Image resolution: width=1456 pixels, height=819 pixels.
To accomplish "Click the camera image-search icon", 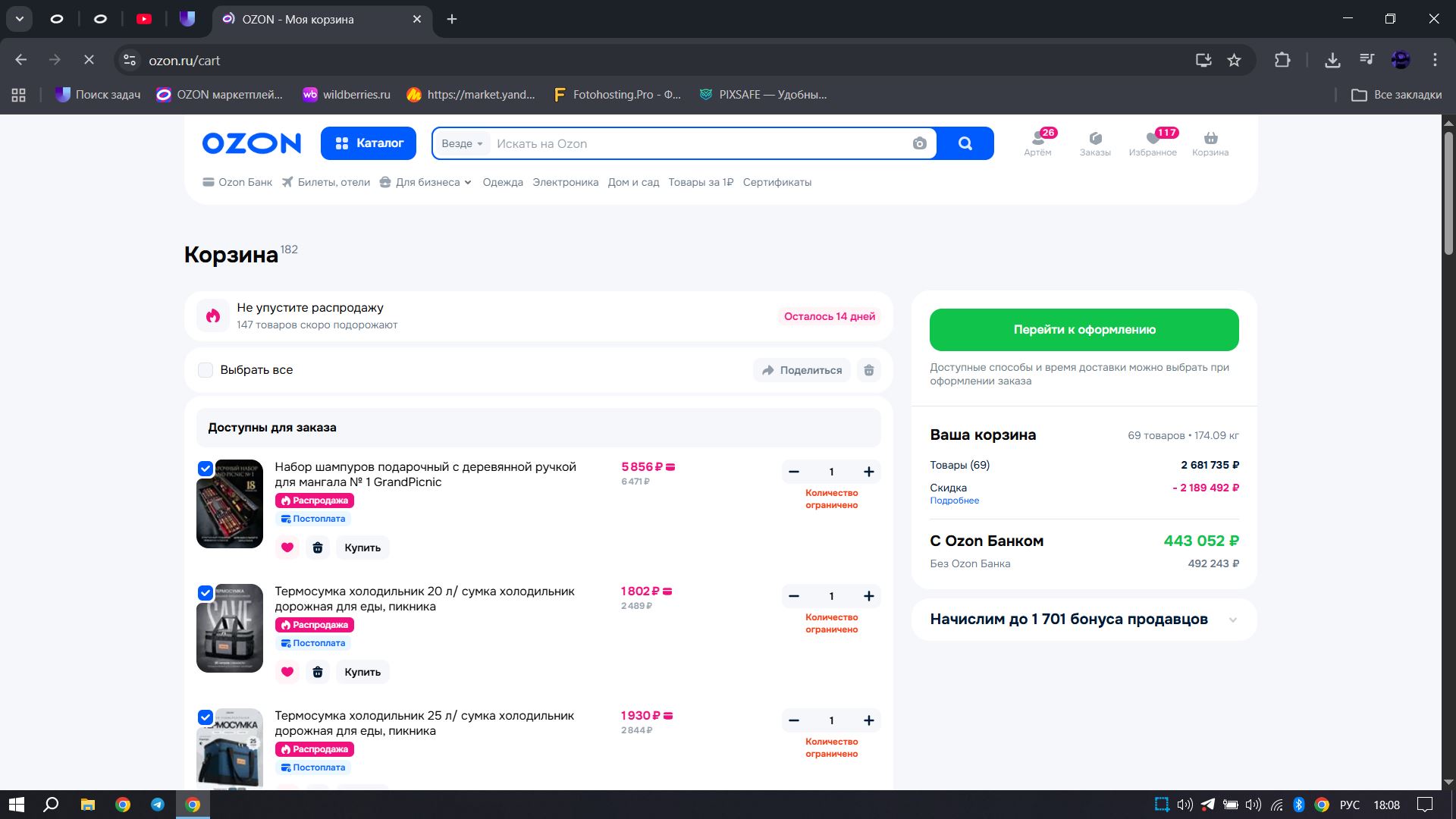I will [x=919, y=143].
